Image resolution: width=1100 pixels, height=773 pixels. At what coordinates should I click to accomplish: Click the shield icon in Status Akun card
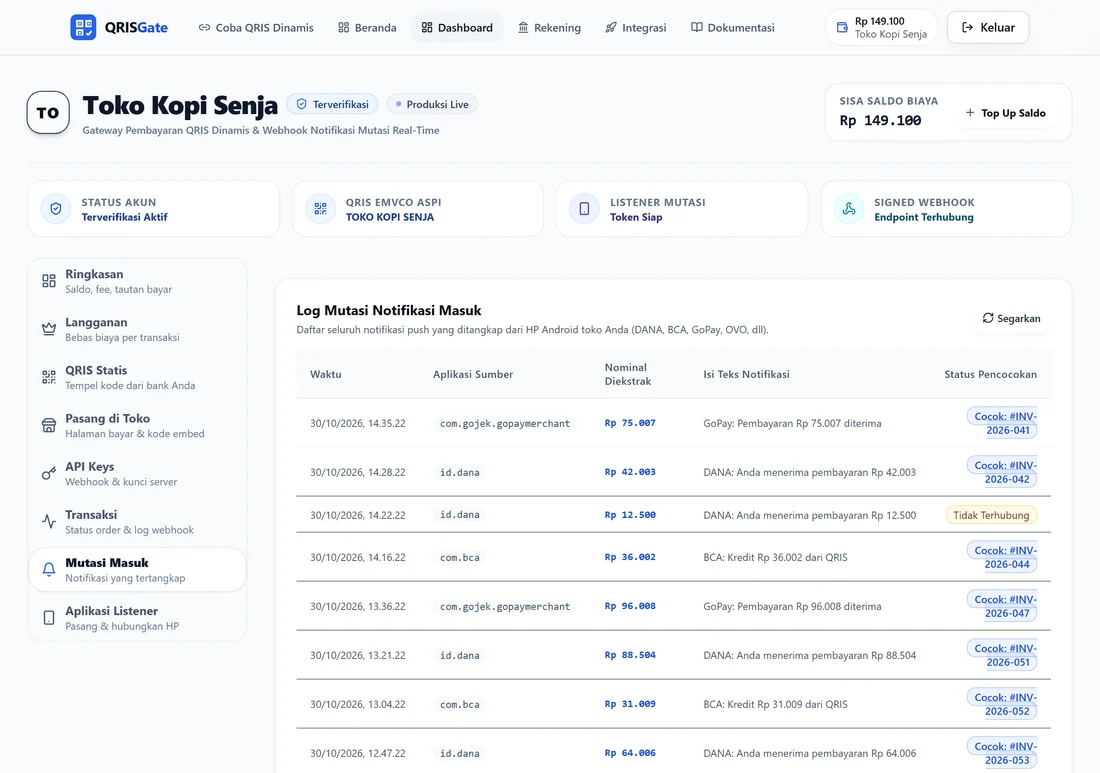point(56,209)
